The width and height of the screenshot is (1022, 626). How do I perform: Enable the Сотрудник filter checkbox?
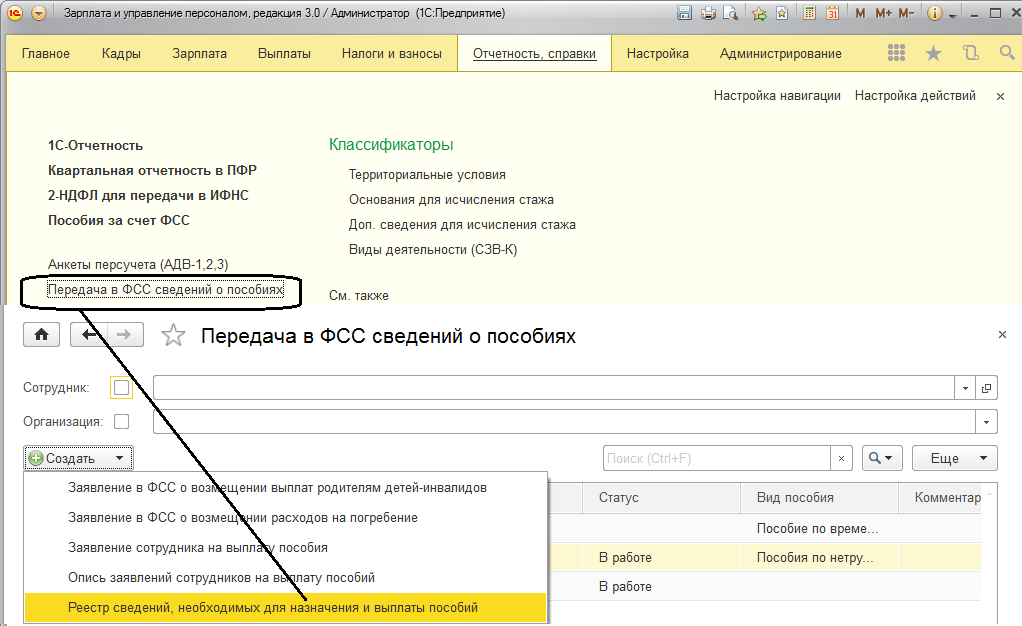[x=121, y=388]
